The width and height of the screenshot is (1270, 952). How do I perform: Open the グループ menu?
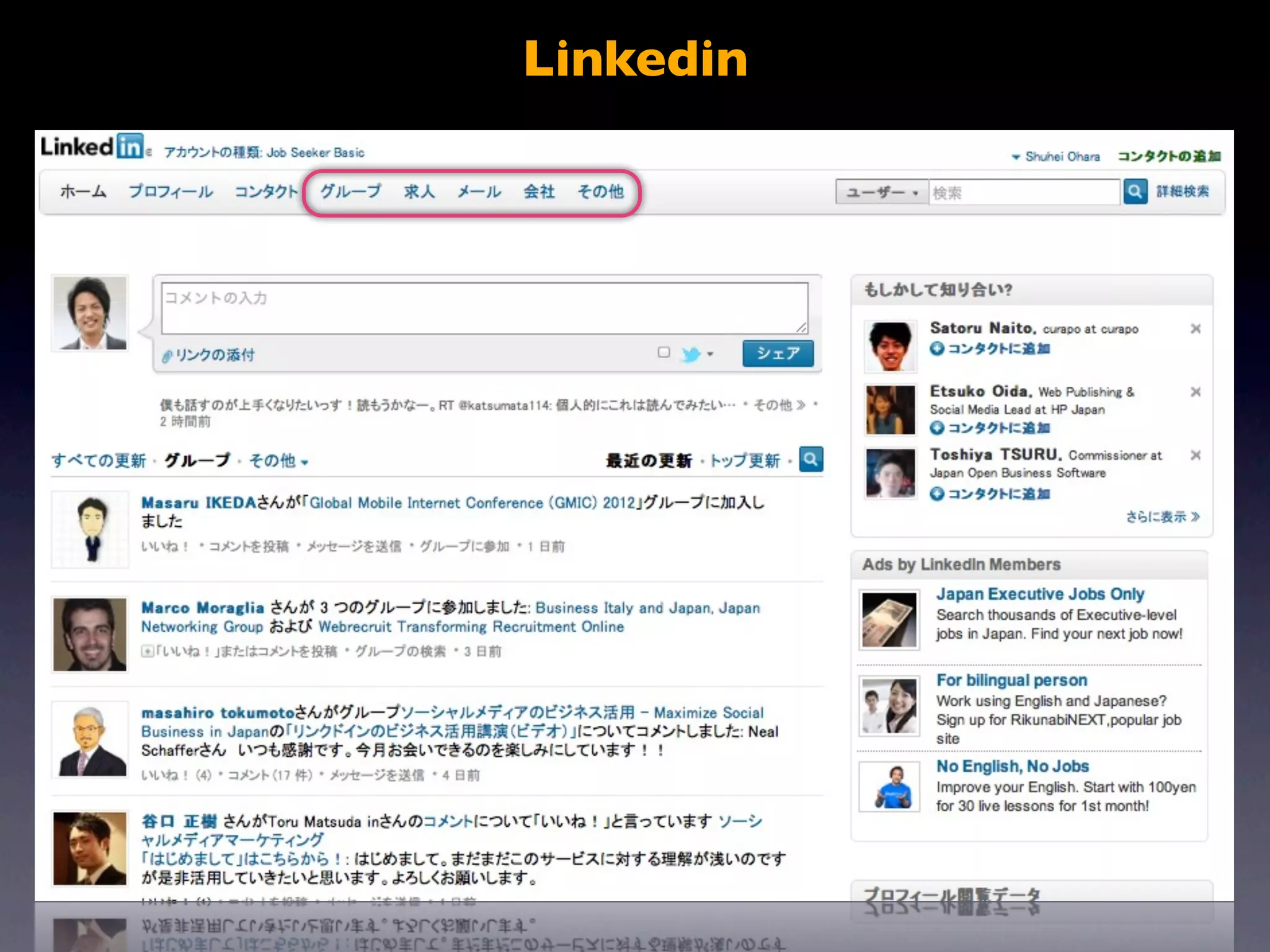tap(350, 192)
